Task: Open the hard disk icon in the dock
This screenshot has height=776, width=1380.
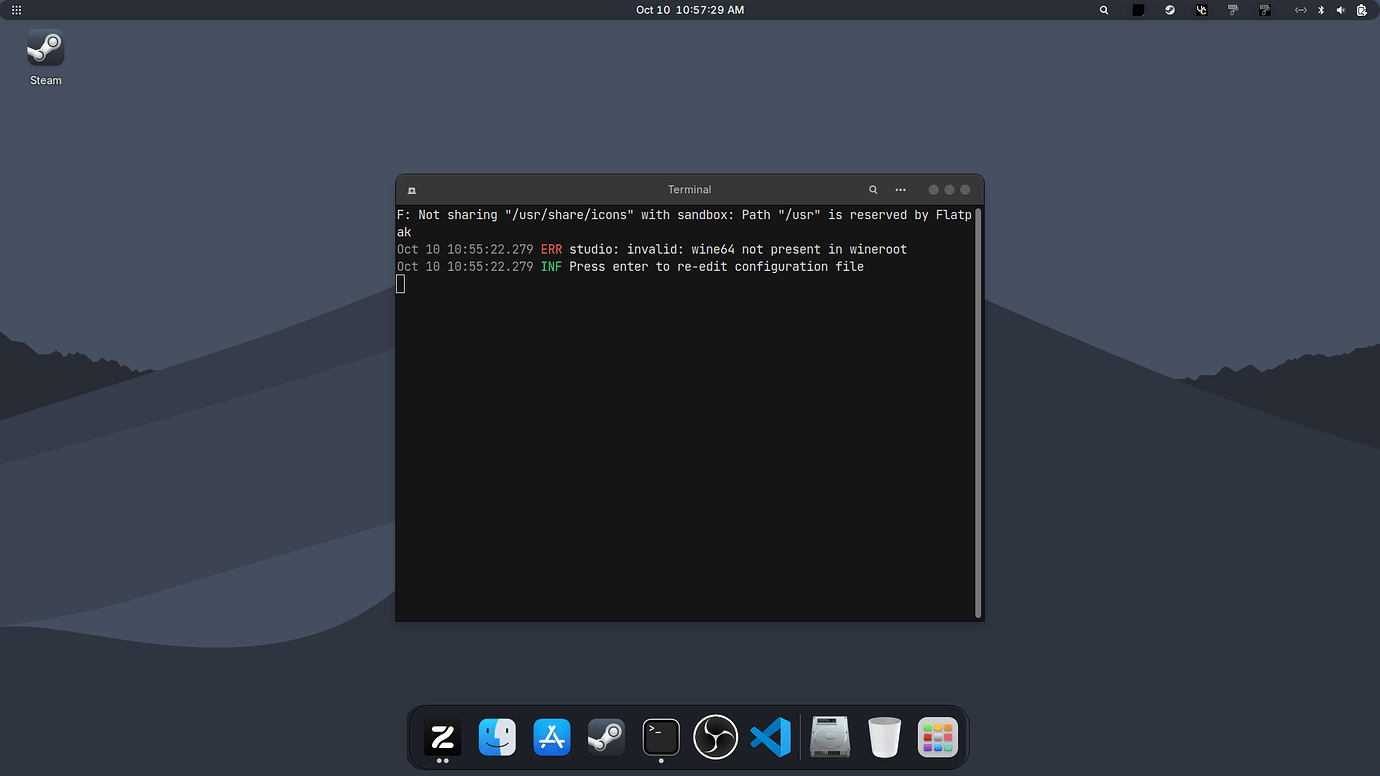Action: (x=830, y=737)
